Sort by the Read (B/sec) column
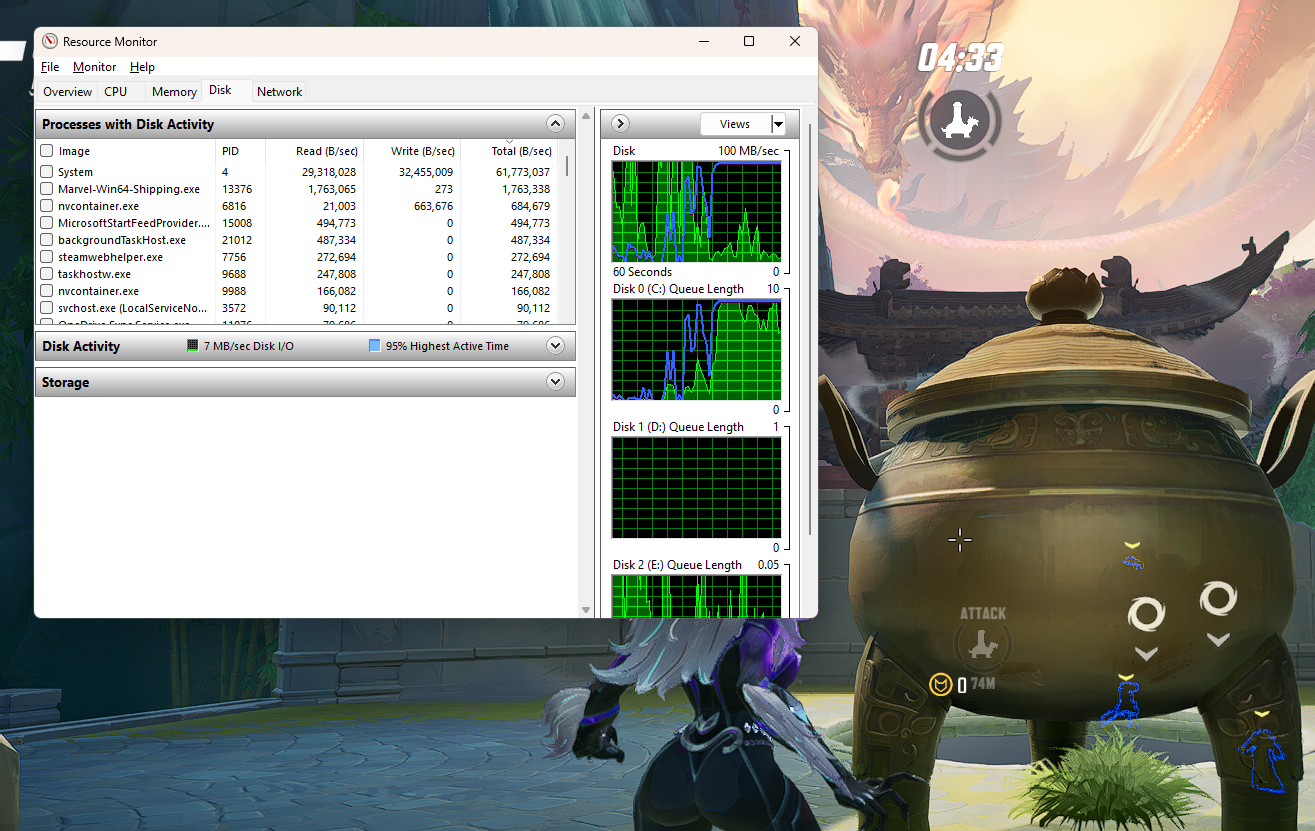Screen dimensions: 1315x831 click(314, 151)
